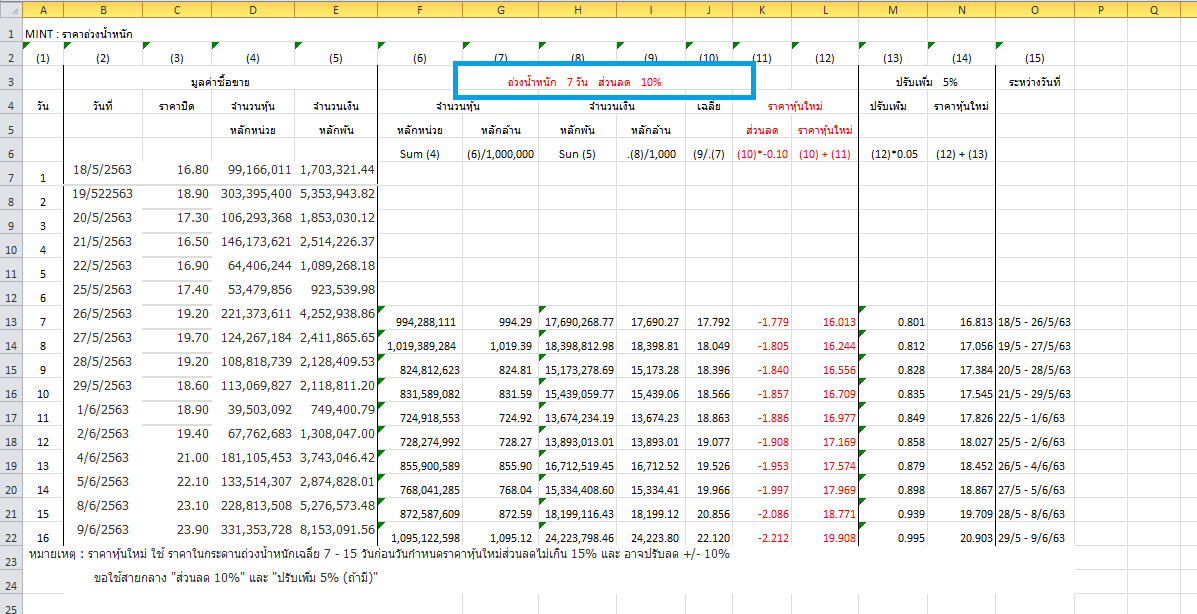Click average cell "17.792"
This screenshot has height=614, width=1197.
(x=712, y=322)
